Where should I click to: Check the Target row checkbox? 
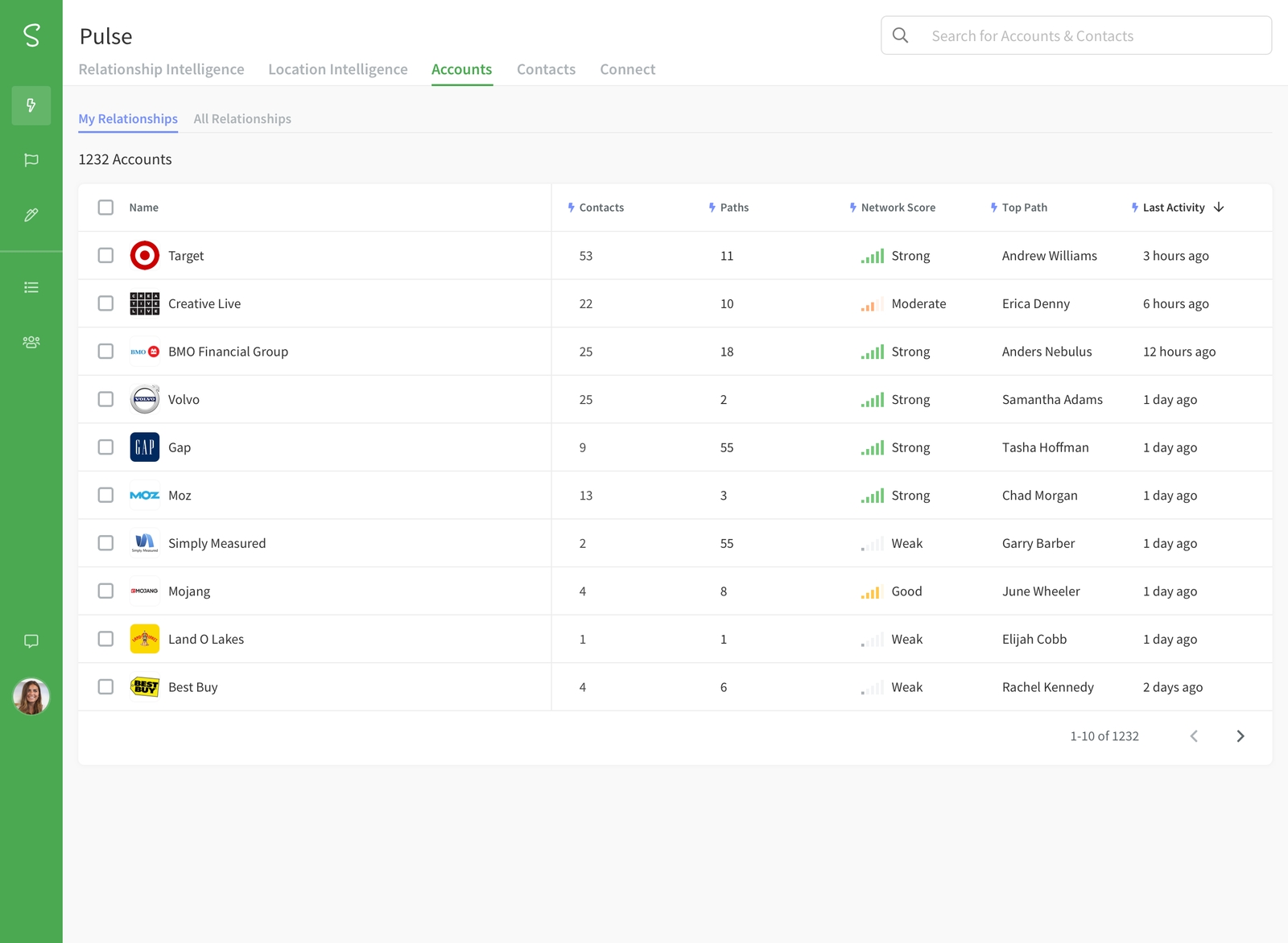pos(105,255)
